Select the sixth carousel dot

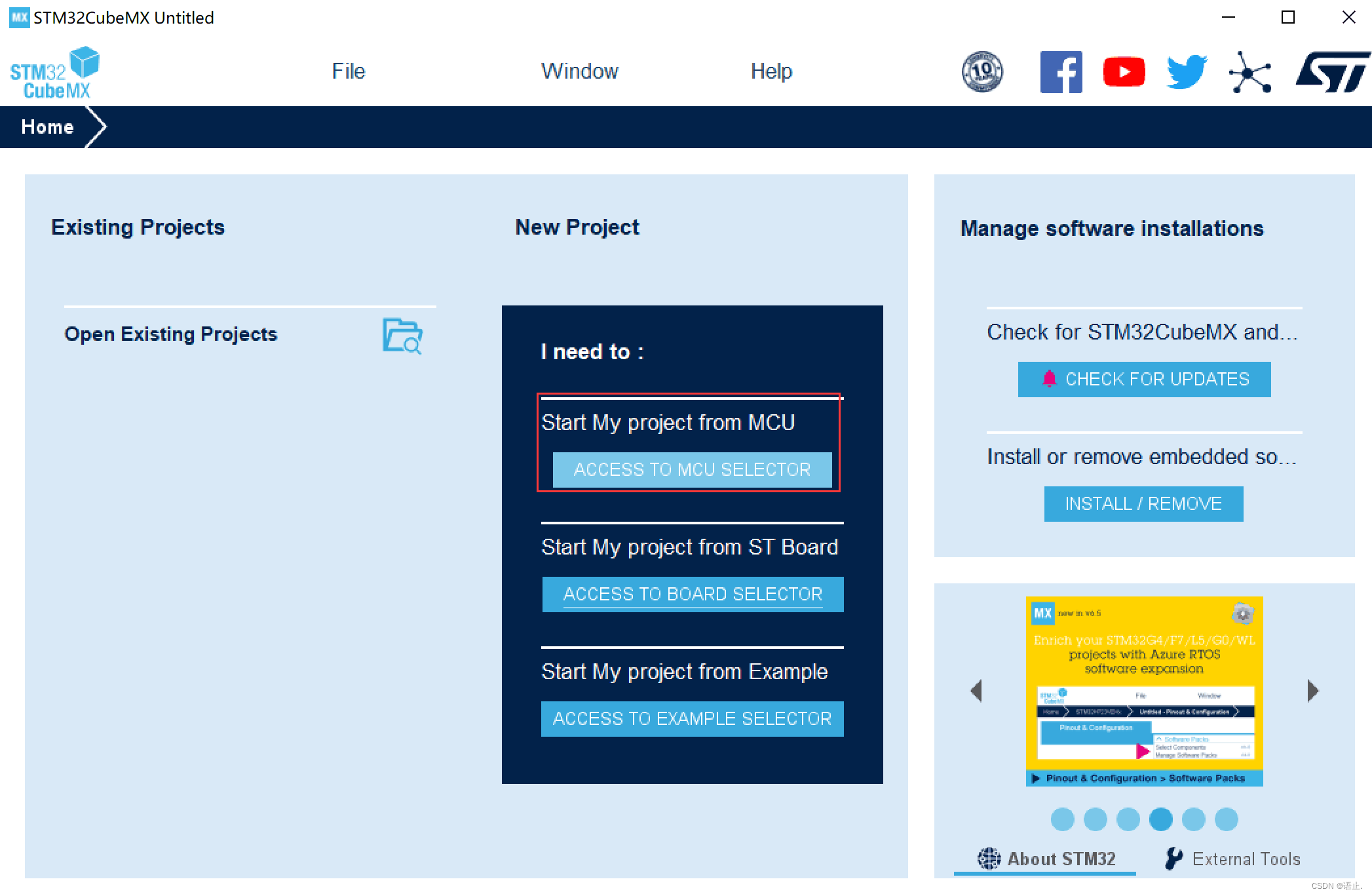[1226, 819]
